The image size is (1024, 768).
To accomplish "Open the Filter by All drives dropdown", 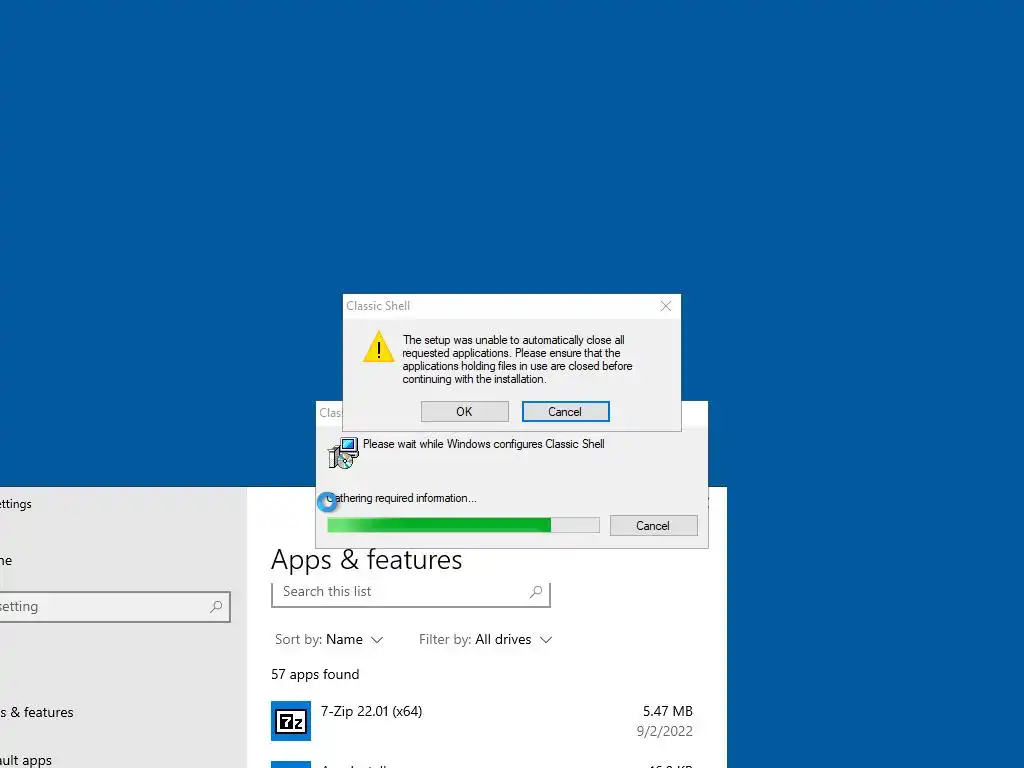I will (485, 639).
